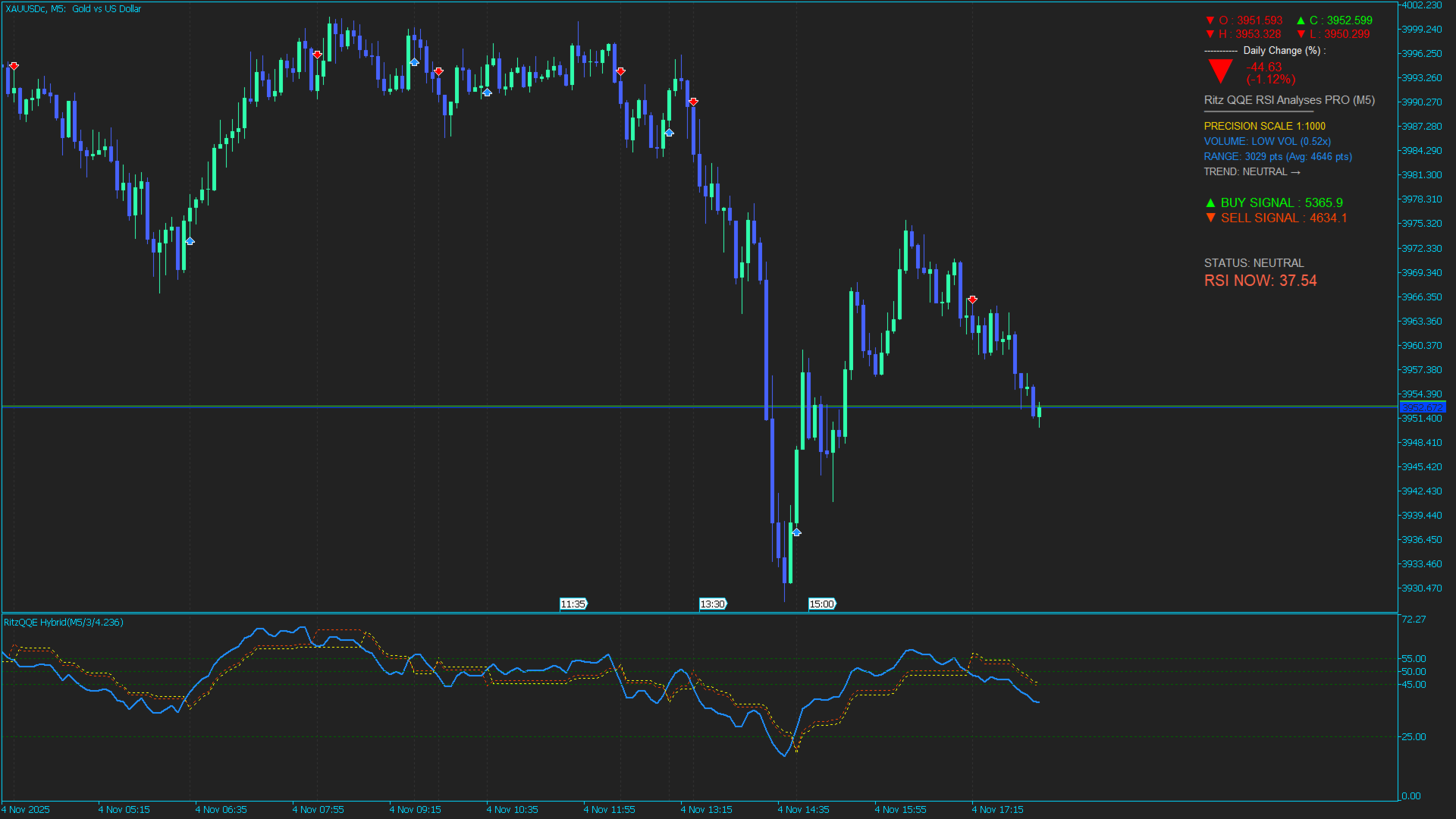
Task: Click the VOLUME: LOW VOL status line
Action: tap(1267, 142)
